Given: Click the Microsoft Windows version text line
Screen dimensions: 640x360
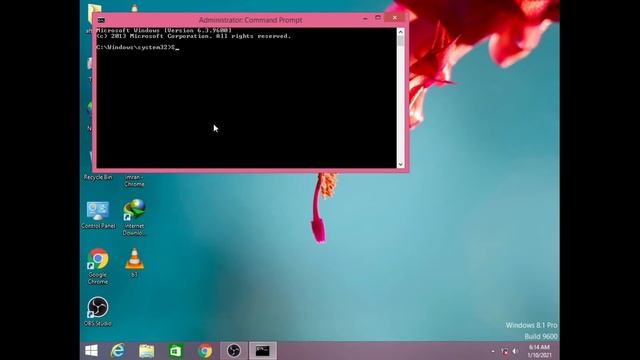Looking at the screenshot, I should point(164,31).
